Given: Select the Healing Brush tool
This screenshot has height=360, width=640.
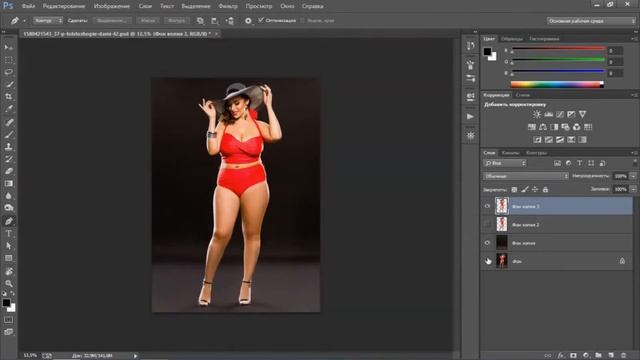Looking at the screenshot, I should (8, 122).
